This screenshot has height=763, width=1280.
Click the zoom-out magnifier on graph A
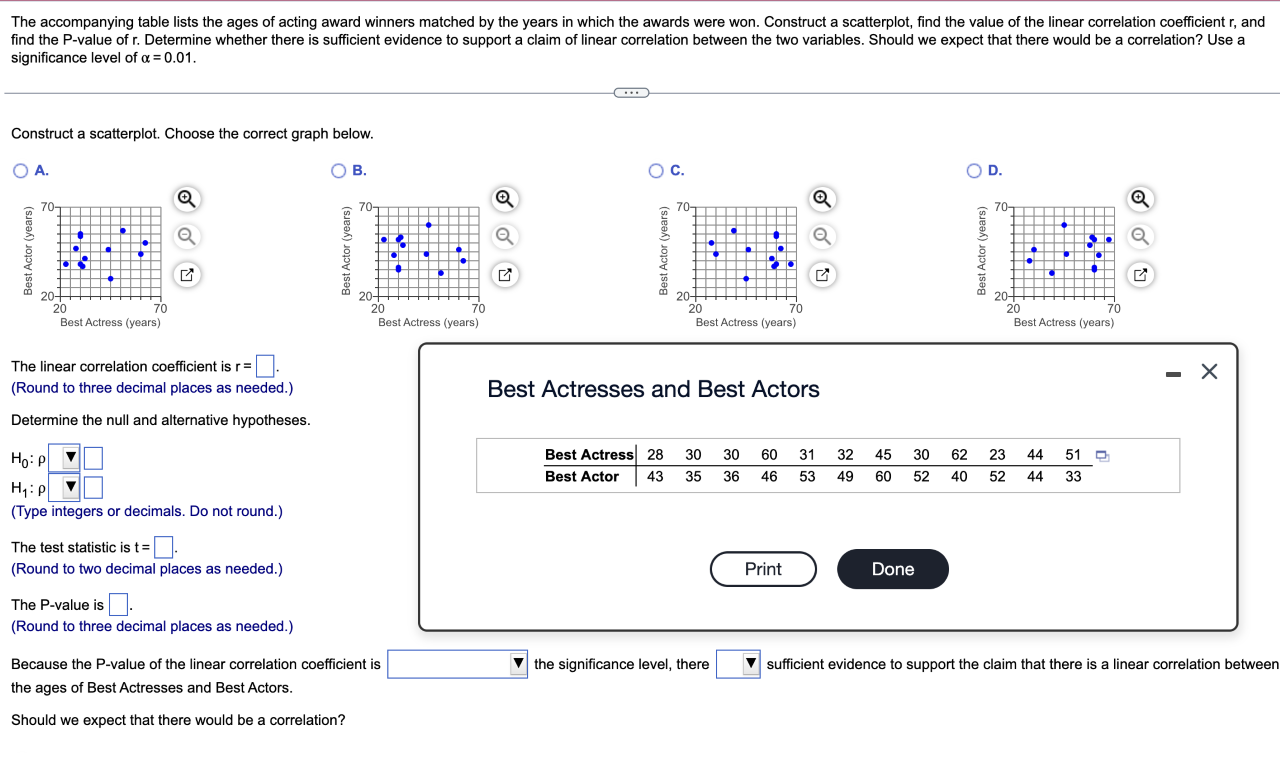(x=186, y=236)
